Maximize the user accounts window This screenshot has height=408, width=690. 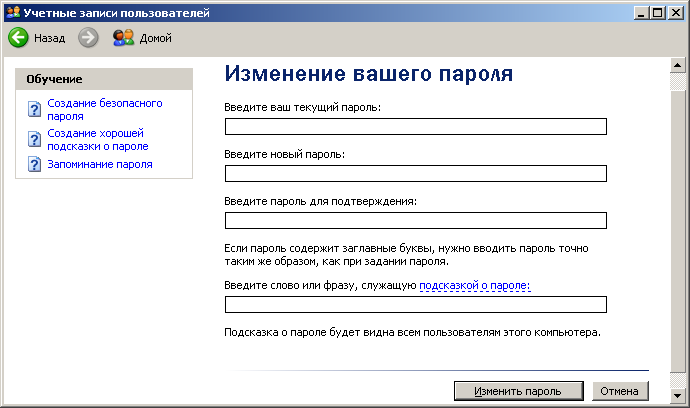point(657,13)
